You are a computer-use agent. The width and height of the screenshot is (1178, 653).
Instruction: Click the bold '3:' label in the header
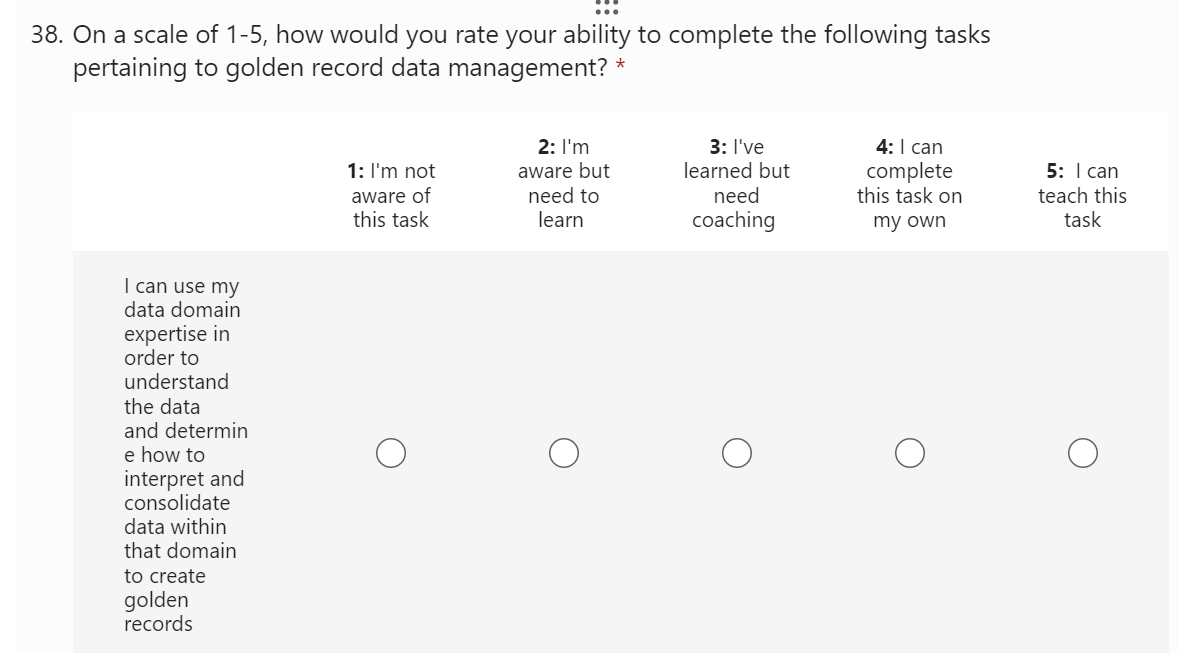coord(718,147)
